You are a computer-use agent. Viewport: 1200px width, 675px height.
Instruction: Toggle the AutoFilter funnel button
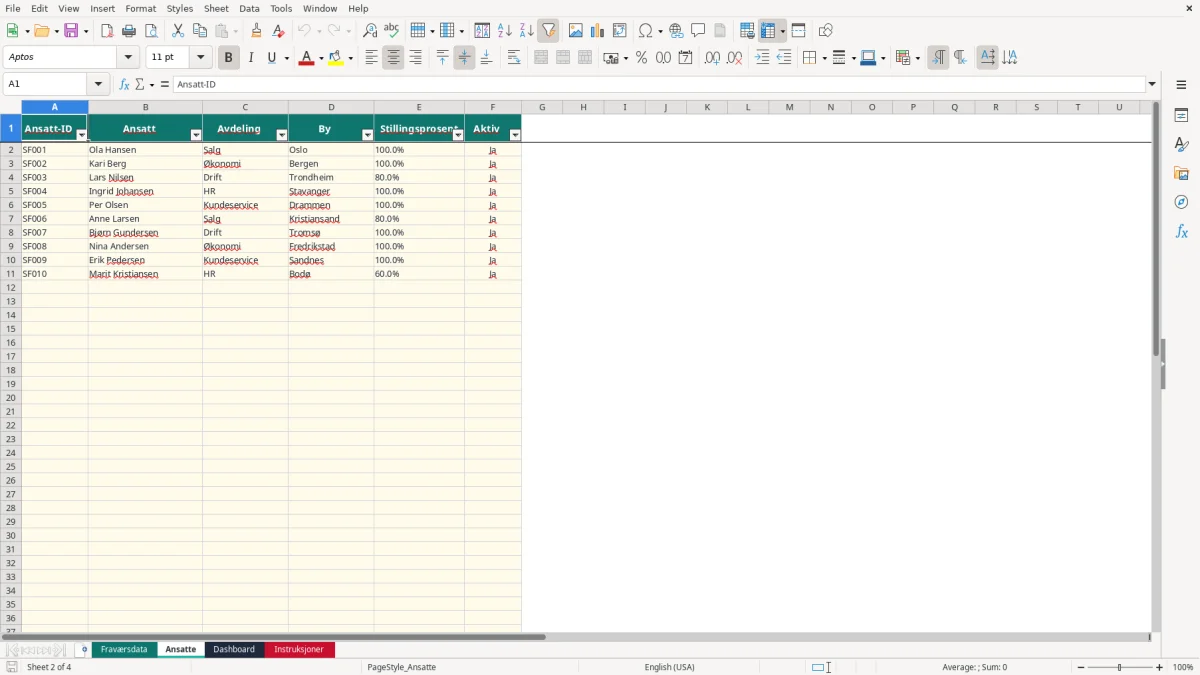[548, 31]
